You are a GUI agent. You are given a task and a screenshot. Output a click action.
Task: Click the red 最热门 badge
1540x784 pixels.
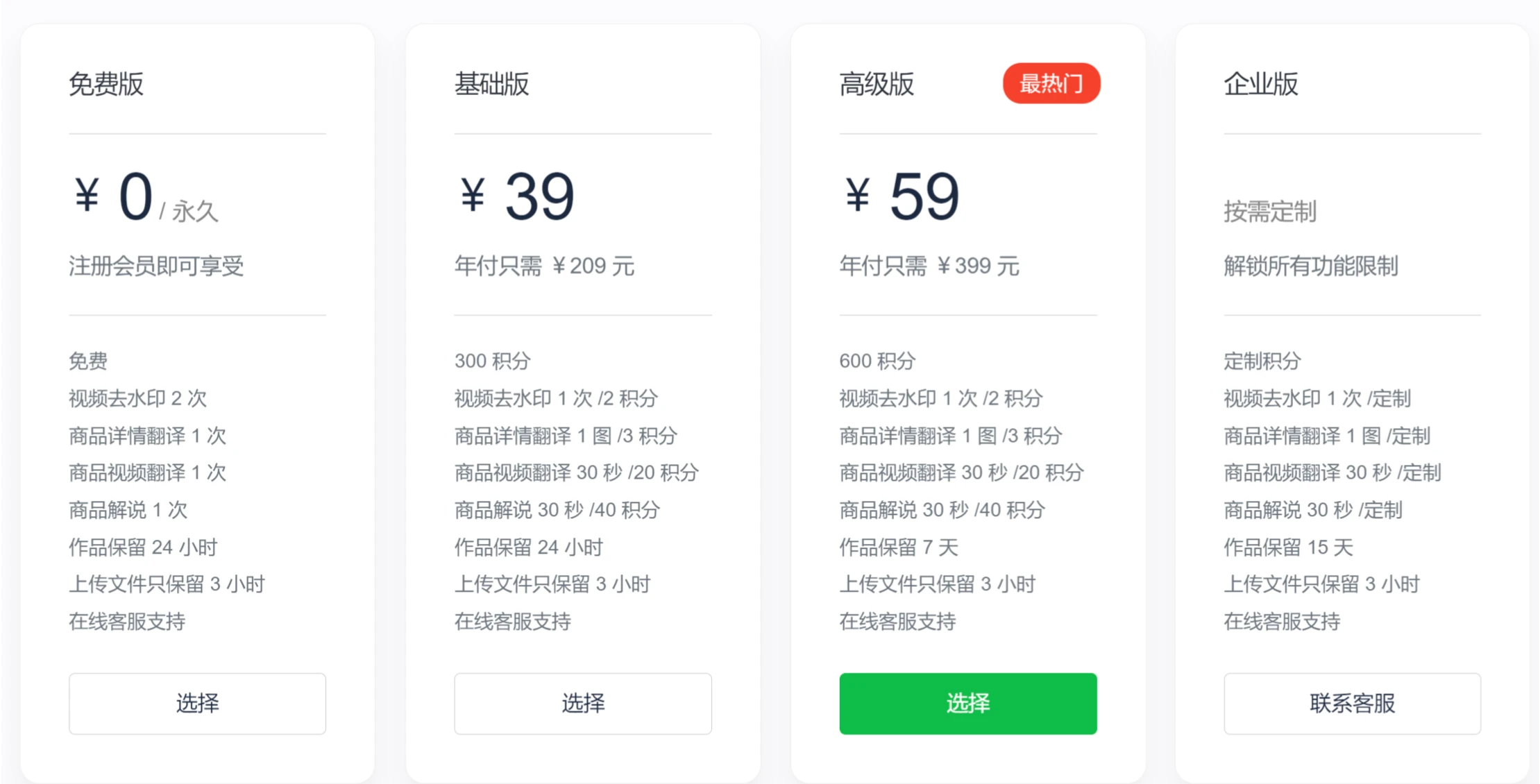coord(1051,83)
